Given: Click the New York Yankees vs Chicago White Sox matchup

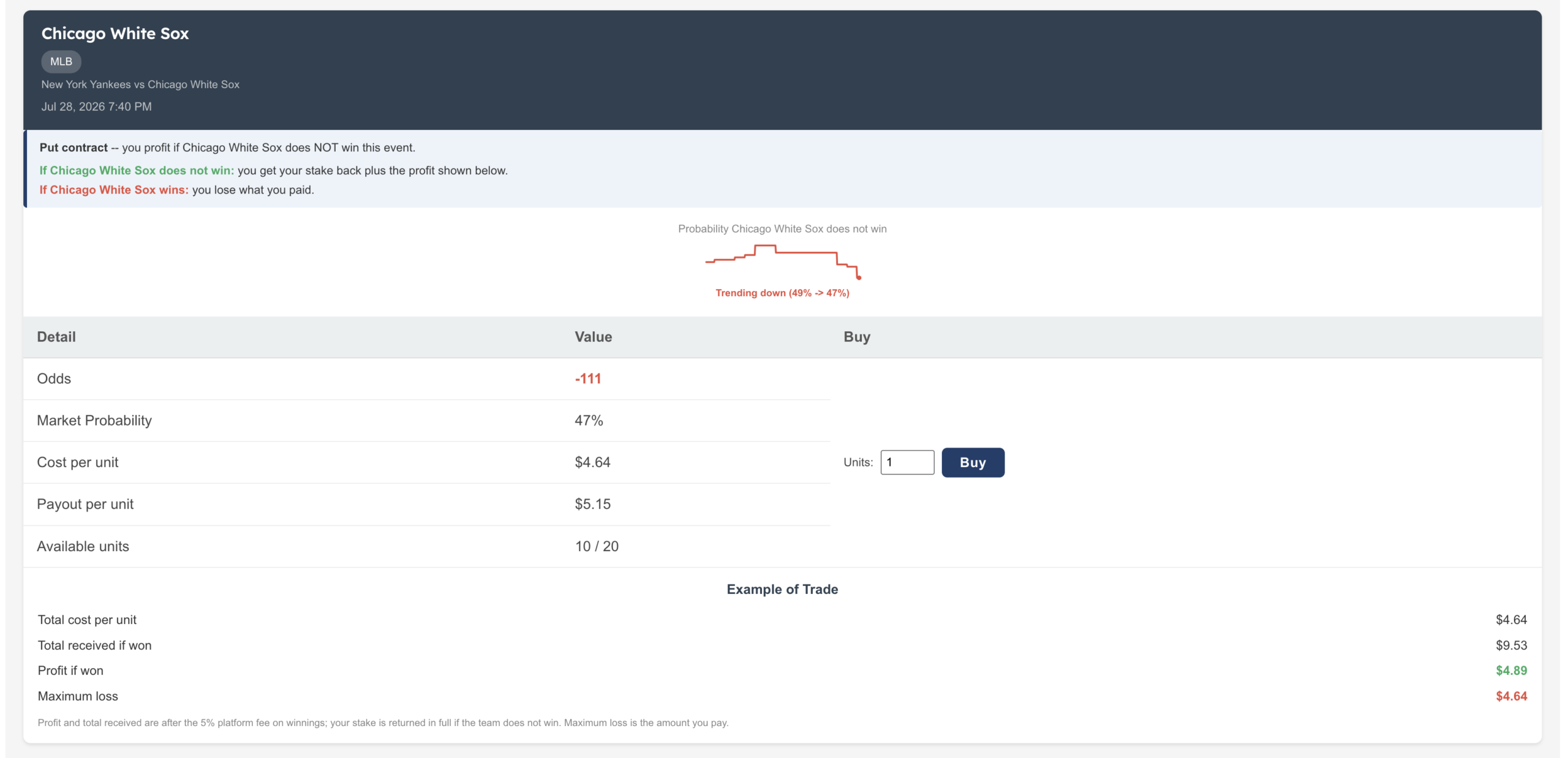Looking at the screenshot, I should pyautogui.click(x=140, y=84).
